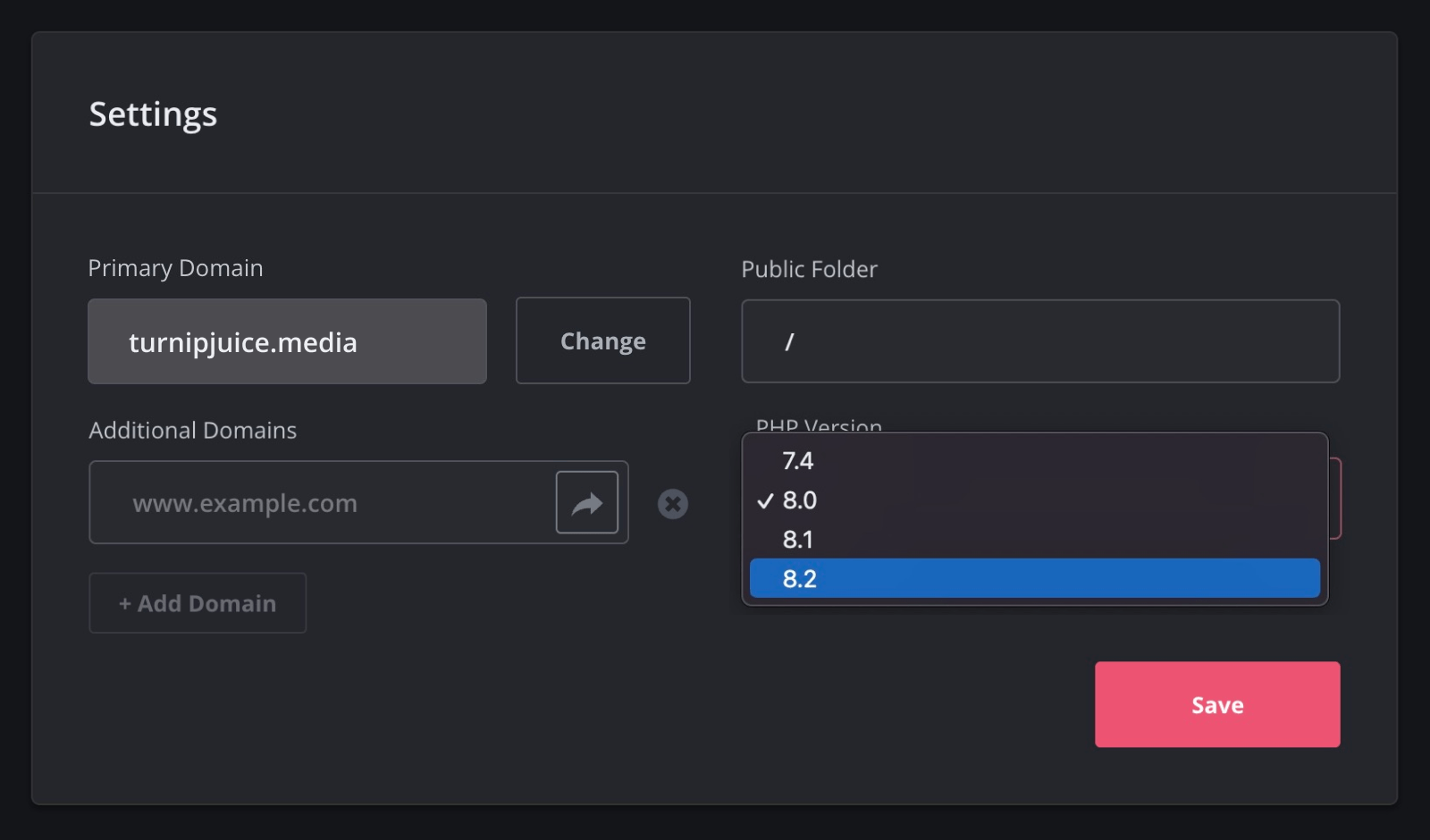Screen dimensions: 1430x840
Task: Save the settings with the Save button
Action: (x=1217, y=704)
